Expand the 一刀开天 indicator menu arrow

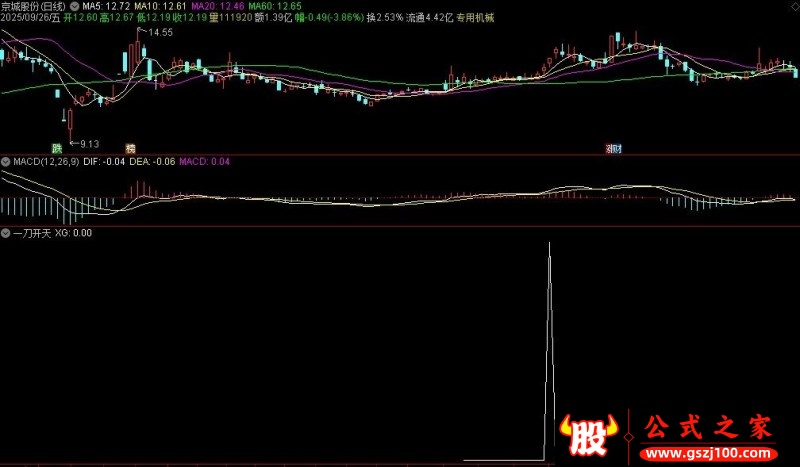5,233
